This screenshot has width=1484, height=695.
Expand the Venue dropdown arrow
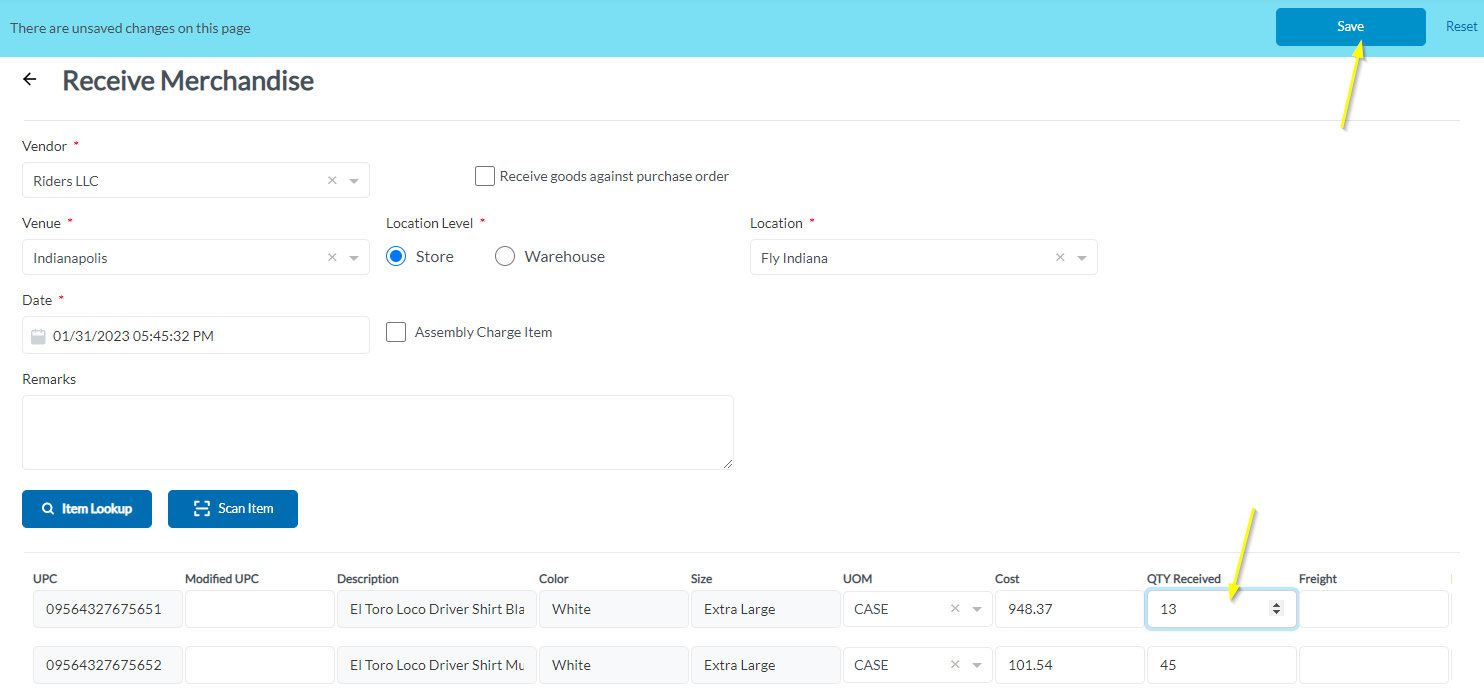354,258
